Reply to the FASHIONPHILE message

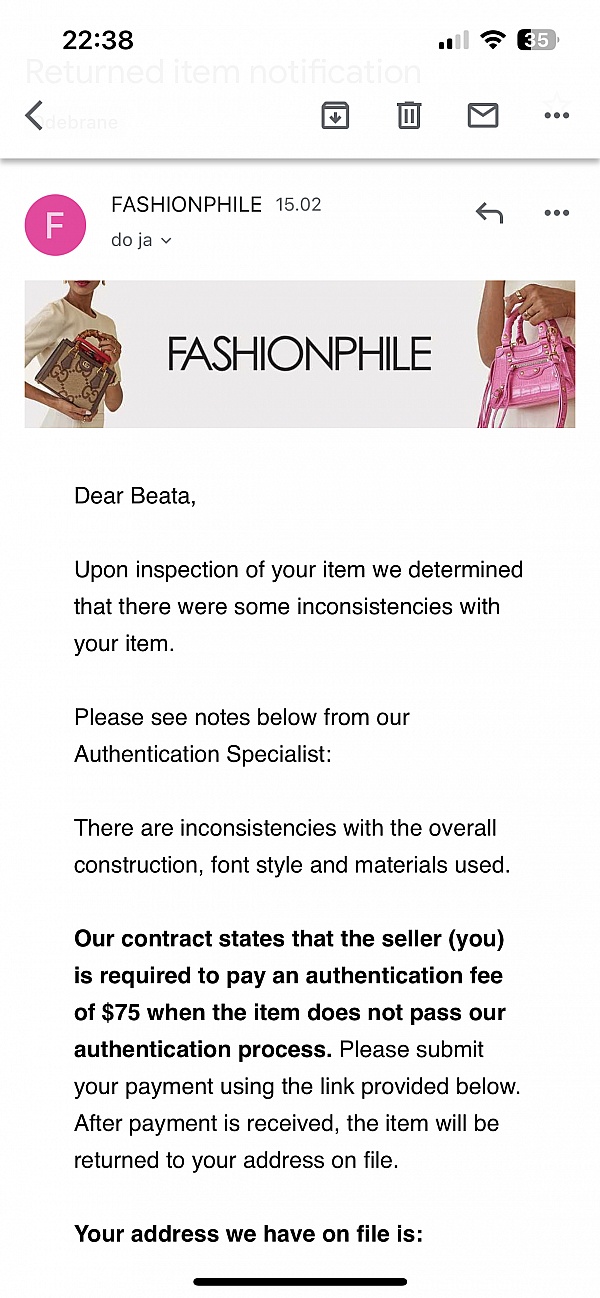(x=489, y=212)
